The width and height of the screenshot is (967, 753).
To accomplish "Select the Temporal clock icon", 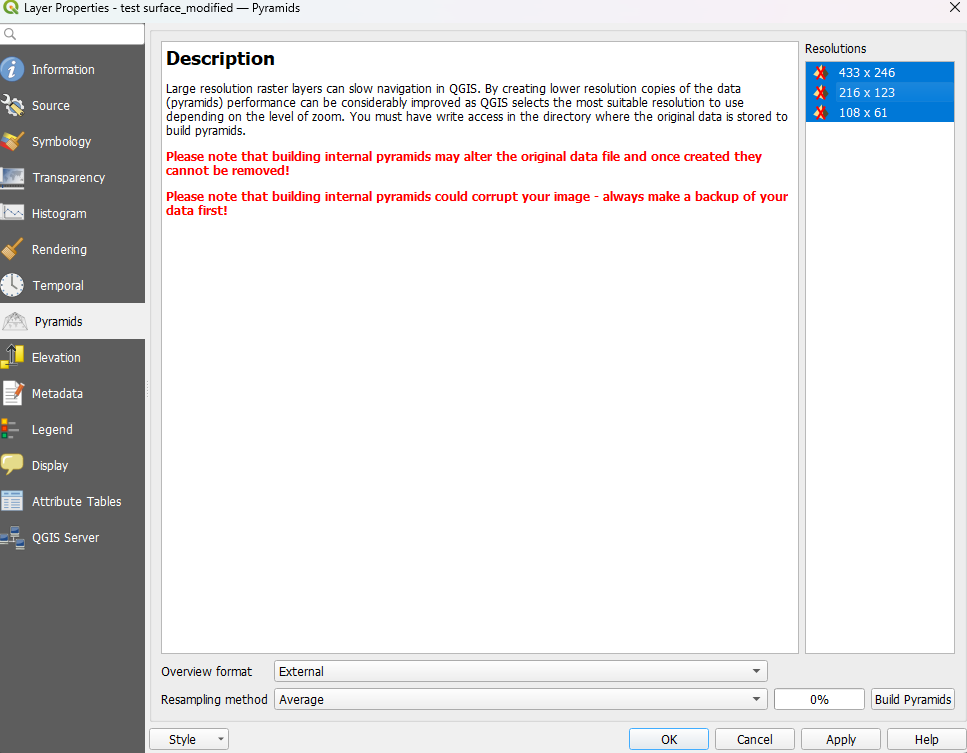I will click(12, 286).
